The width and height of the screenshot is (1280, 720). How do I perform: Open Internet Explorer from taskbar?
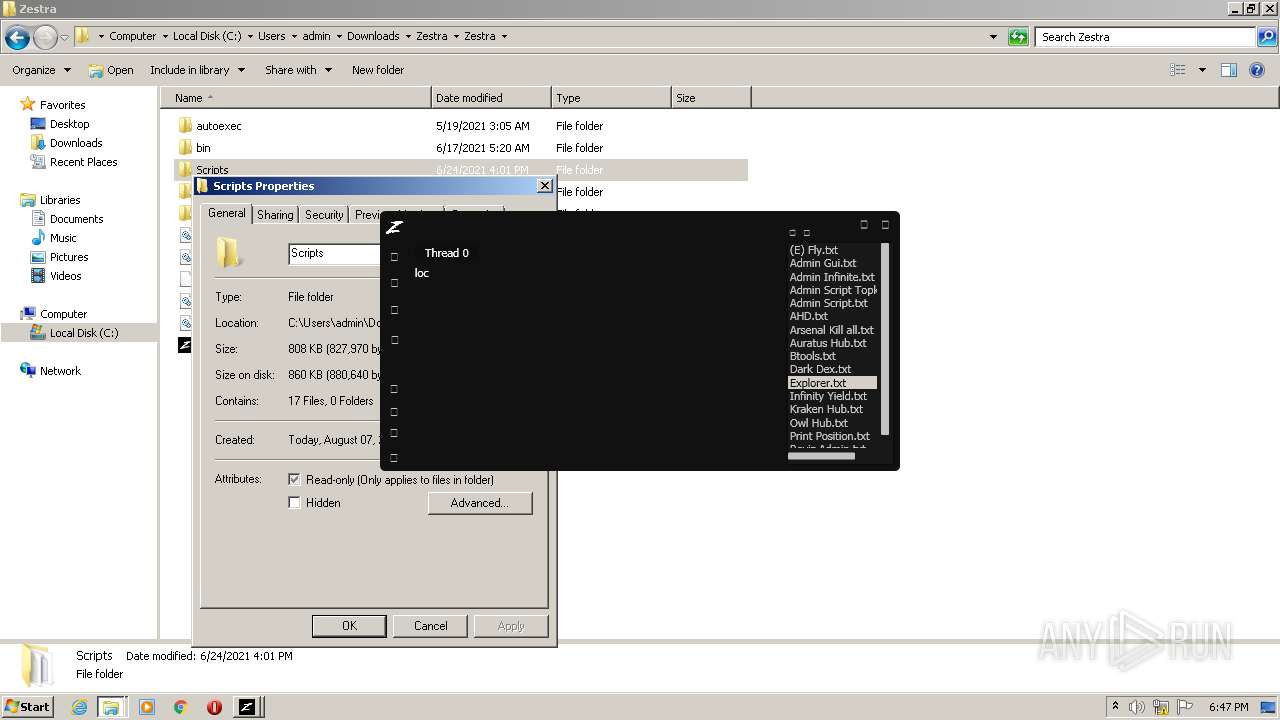[x=80, y=707]
